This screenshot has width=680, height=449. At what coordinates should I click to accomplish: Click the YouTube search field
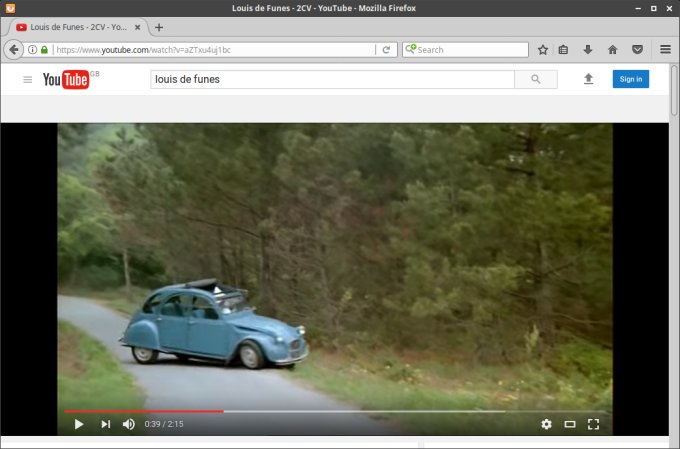click(x=332, y=79)
